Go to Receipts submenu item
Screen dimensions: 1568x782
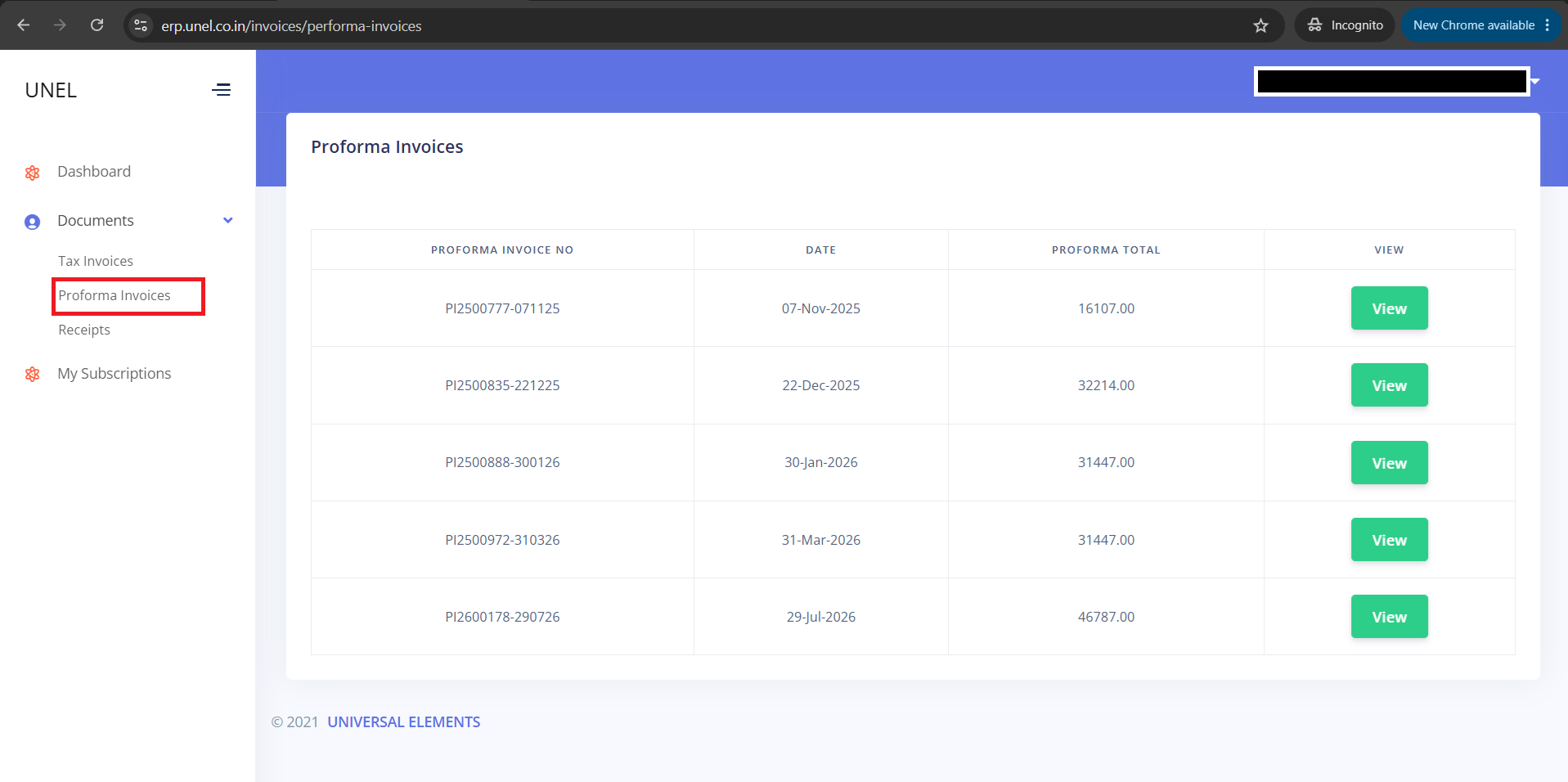[84, 330]
